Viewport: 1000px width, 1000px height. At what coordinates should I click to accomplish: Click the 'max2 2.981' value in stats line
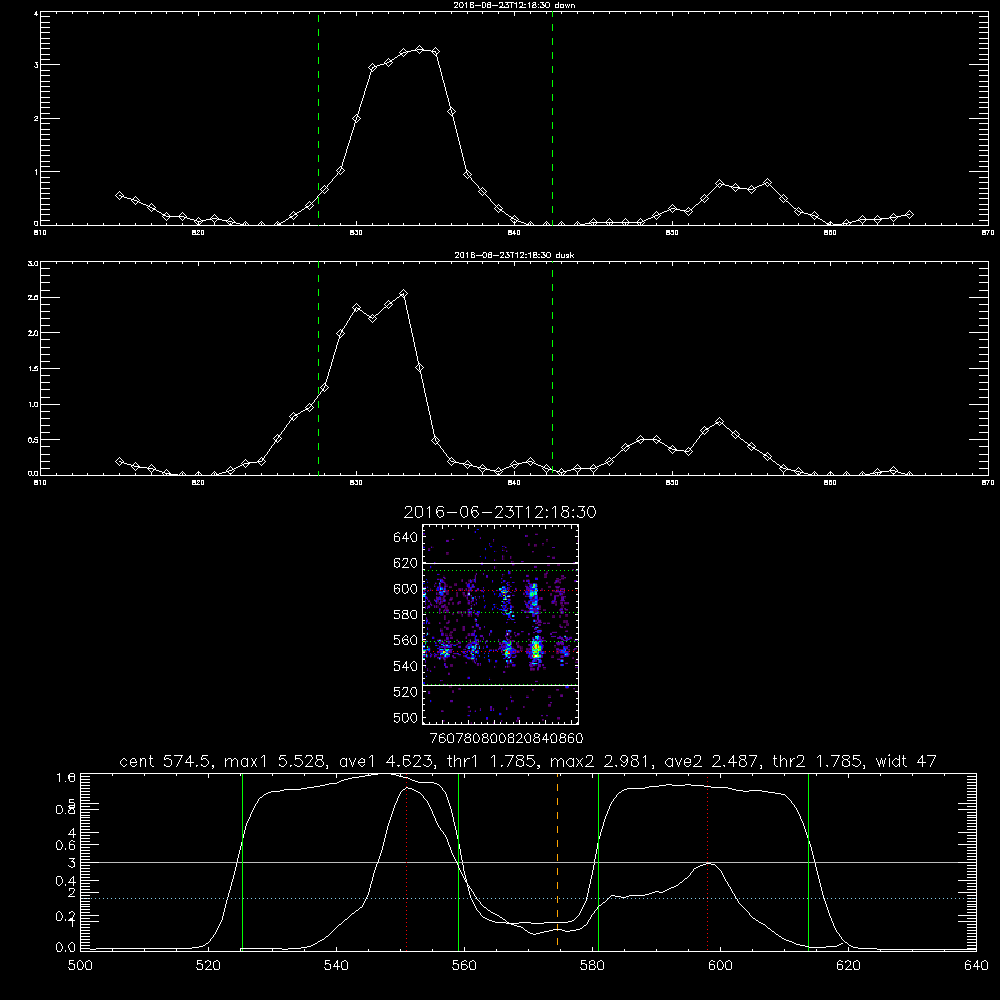(x=598, y=761)
